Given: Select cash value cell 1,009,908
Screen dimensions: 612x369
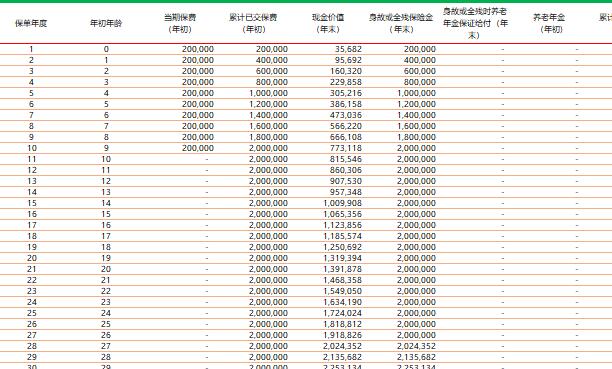Looking at the screenshot, I should click(343, 203).
